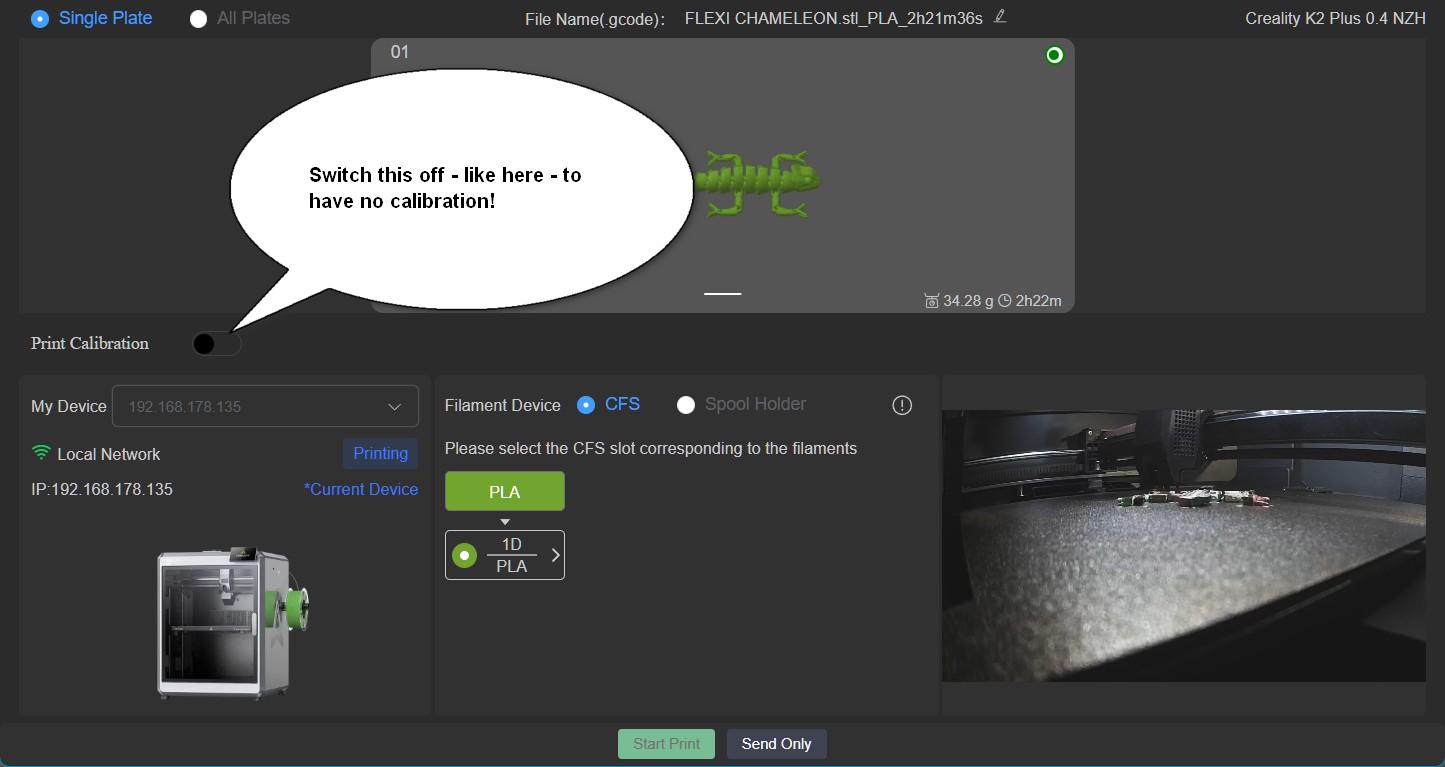The width and height of the screenshot is (1445, 767).
Task: Select Single Plate option
Action: 92,18
